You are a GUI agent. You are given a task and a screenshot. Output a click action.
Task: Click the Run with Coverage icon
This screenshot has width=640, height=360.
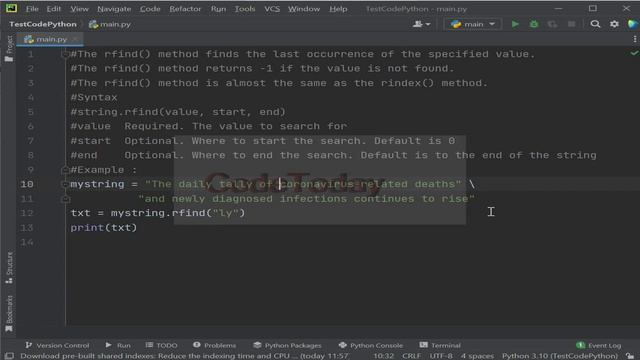pos(552,24)
